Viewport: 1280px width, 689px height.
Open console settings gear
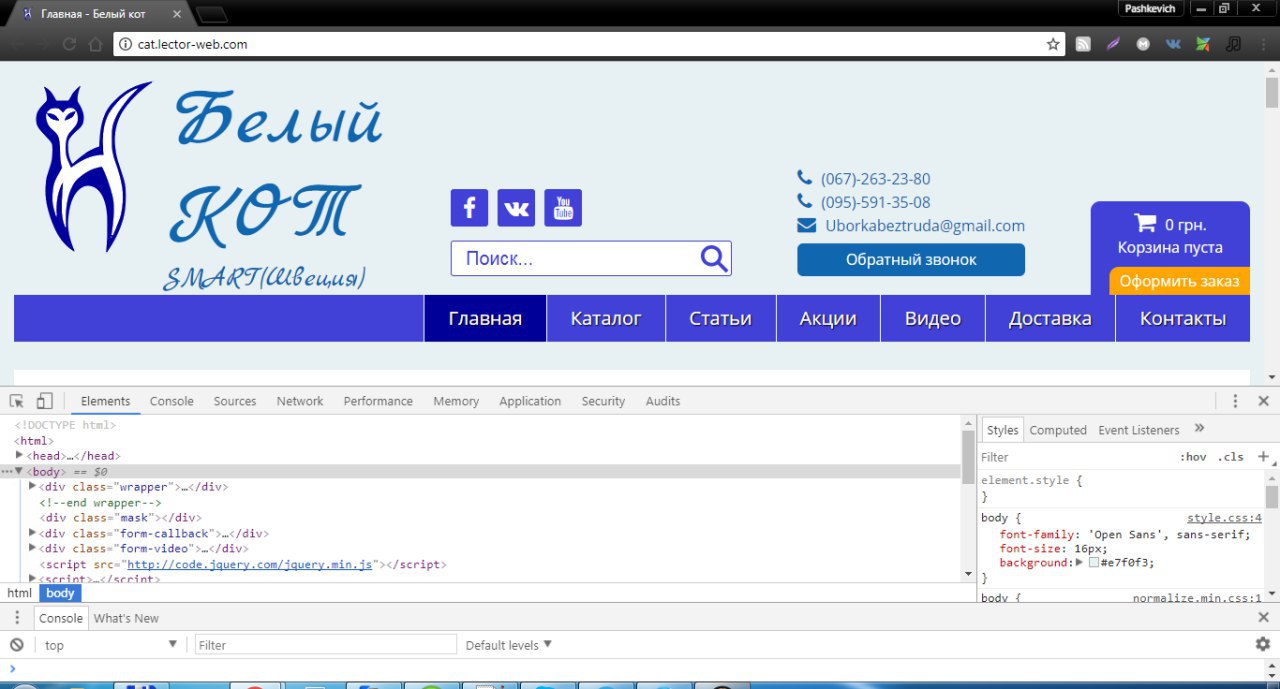tap(1263, 645)
